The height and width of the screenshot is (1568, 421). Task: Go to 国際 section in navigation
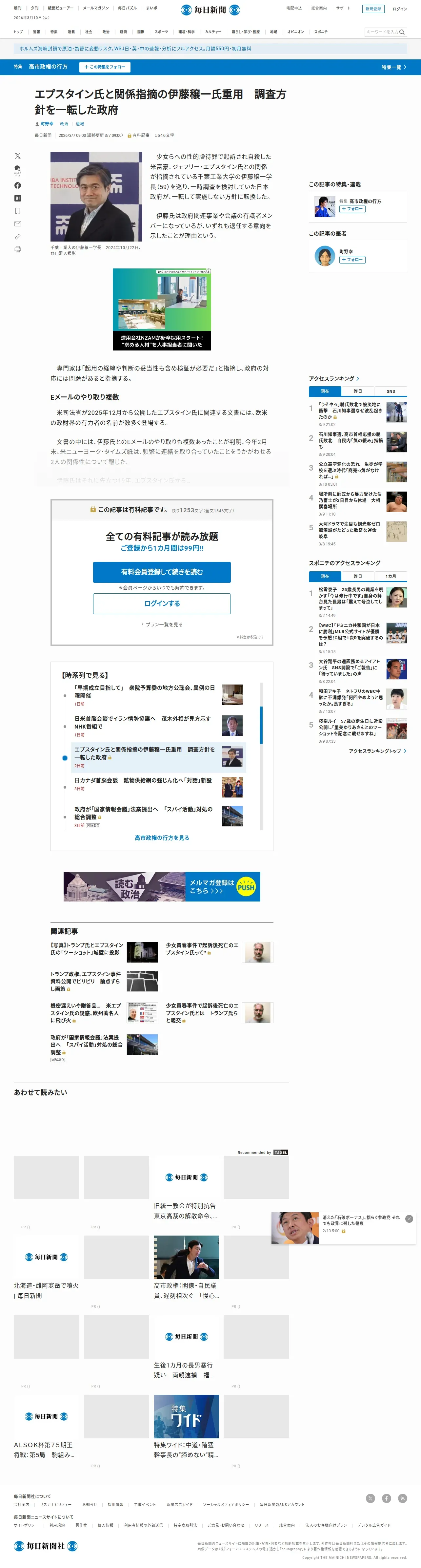[x=141, y=32]
